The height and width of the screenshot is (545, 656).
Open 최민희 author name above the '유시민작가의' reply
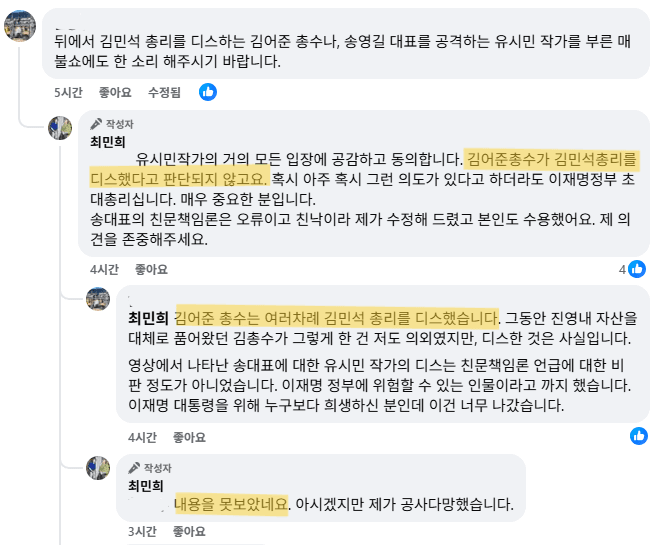(108, 141)
